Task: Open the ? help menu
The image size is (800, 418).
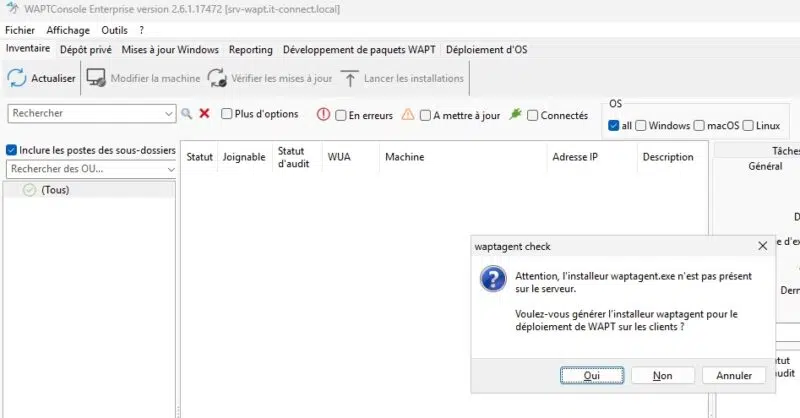Action: coord(141,30)
